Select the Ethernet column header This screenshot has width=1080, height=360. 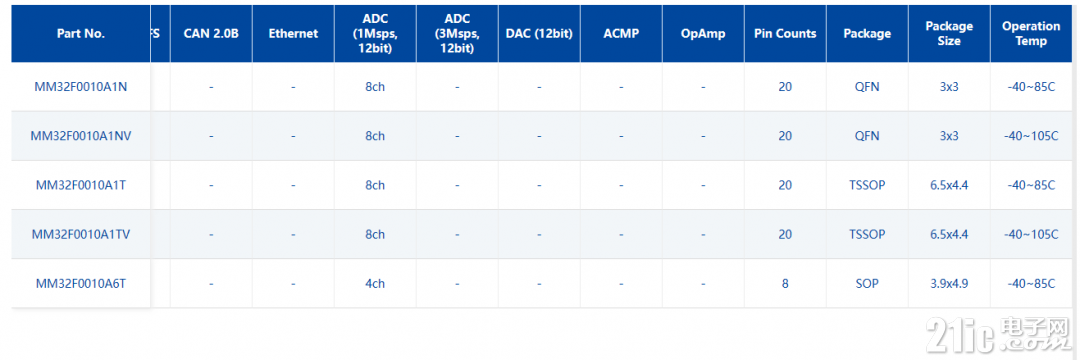[x=293, y=34]
